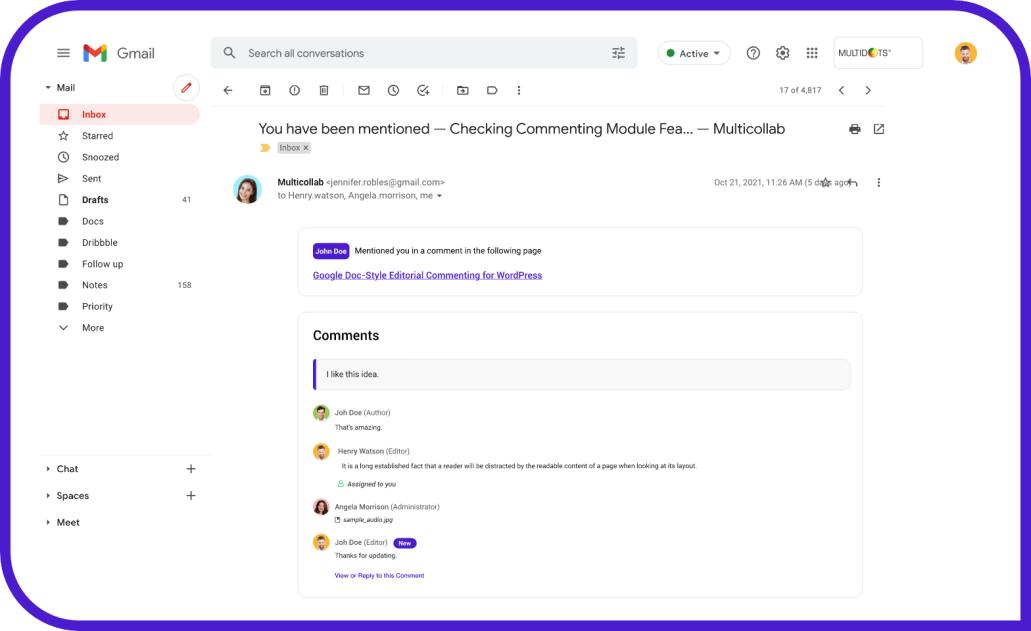The image size is (1031, 631).
Task: Add this email to Tasks
Action: click(x=423, y=91)
